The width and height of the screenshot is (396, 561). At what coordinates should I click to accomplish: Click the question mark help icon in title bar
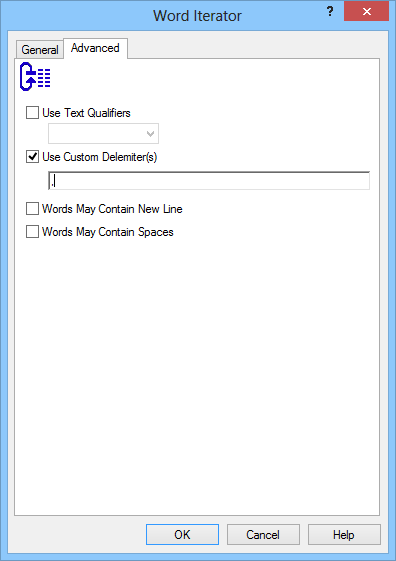(x=330, y=12)
